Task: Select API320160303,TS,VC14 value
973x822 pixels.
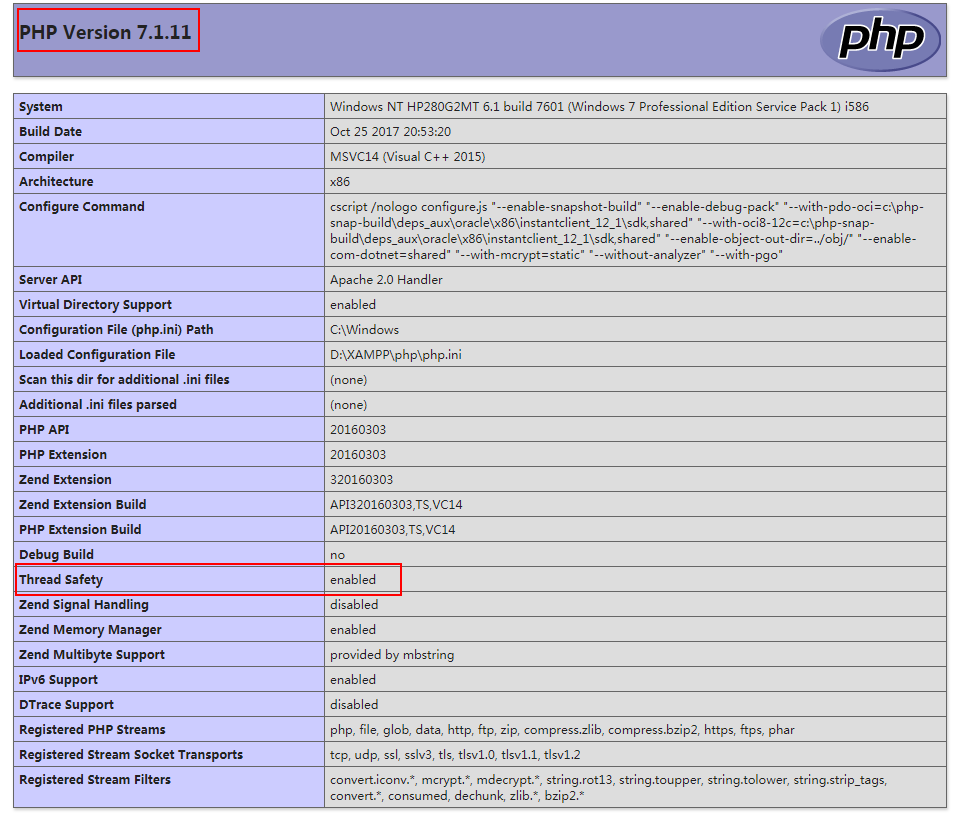Action: [x=396, y=504]
